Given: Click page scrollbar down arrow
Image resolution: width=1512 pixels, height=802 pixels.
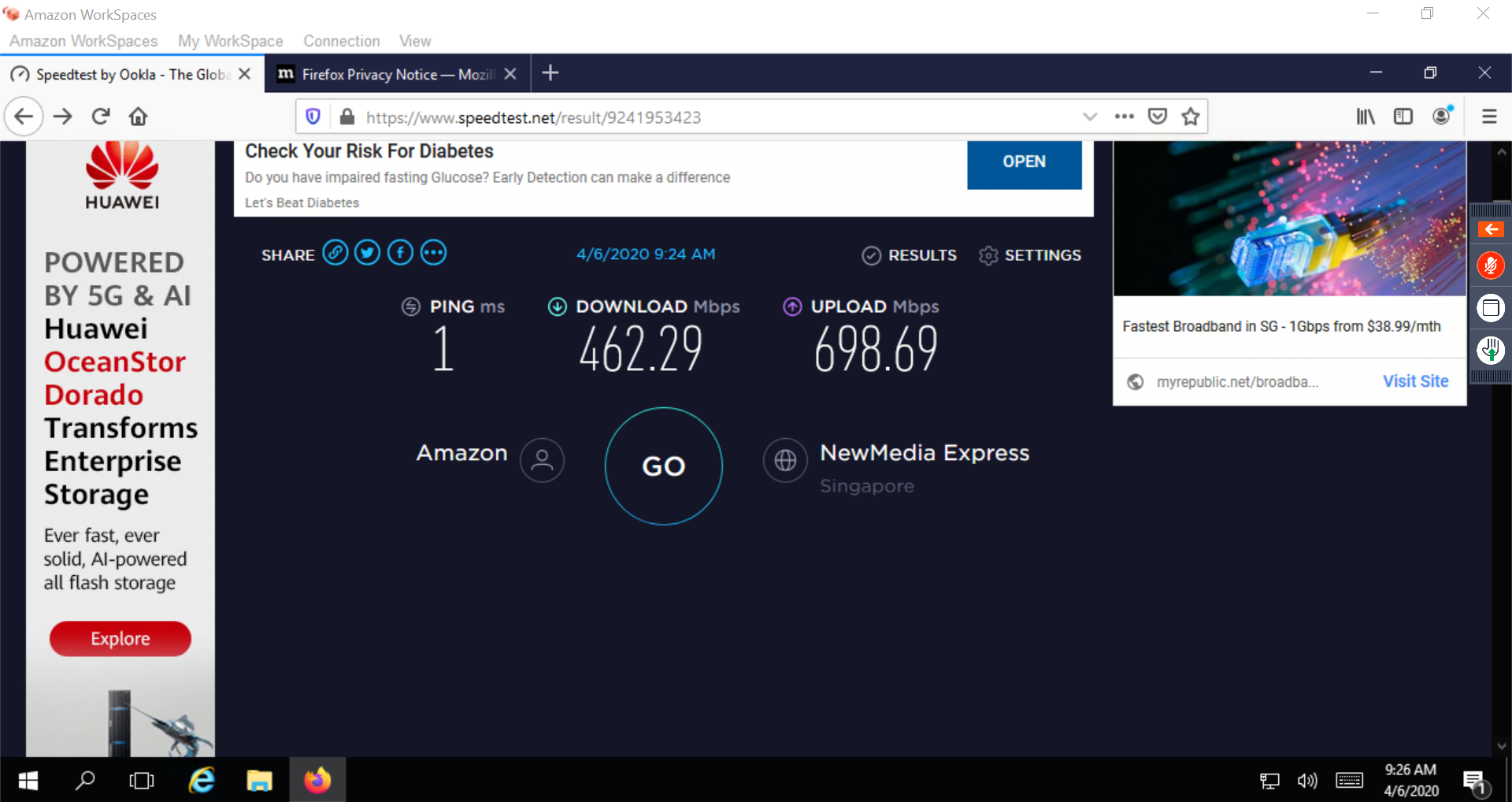Looking at the screenshot, I should click(1501, 745).
